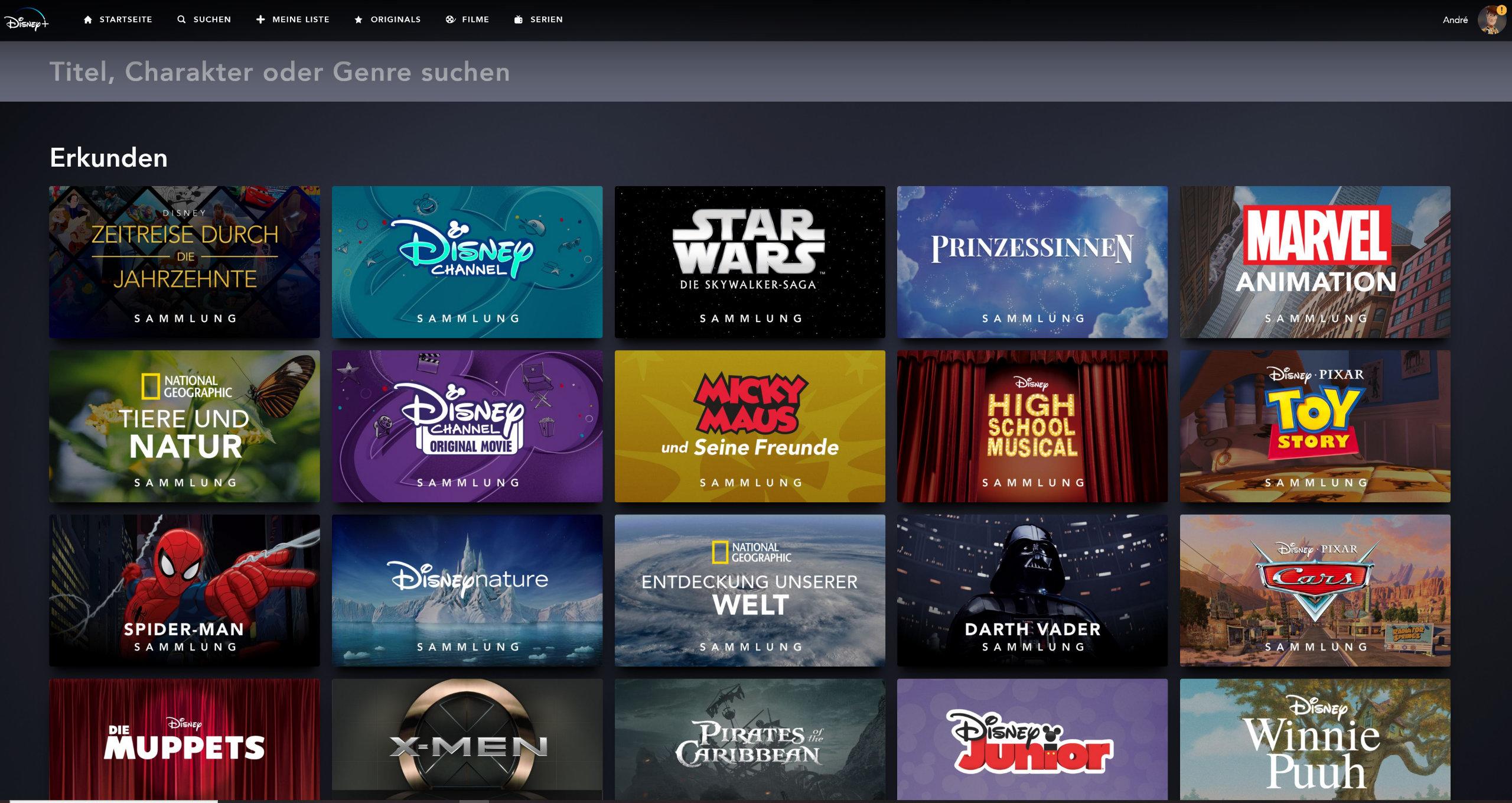Open the teal Disney Channel collection
Viewport: 1512px width, 803px height.
[467, 262]
